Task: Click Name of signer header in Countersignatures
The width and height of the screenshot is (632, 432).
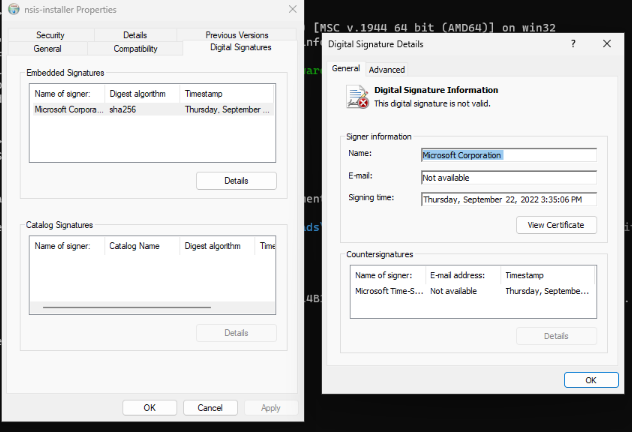Action: click(x=388, y=275)
